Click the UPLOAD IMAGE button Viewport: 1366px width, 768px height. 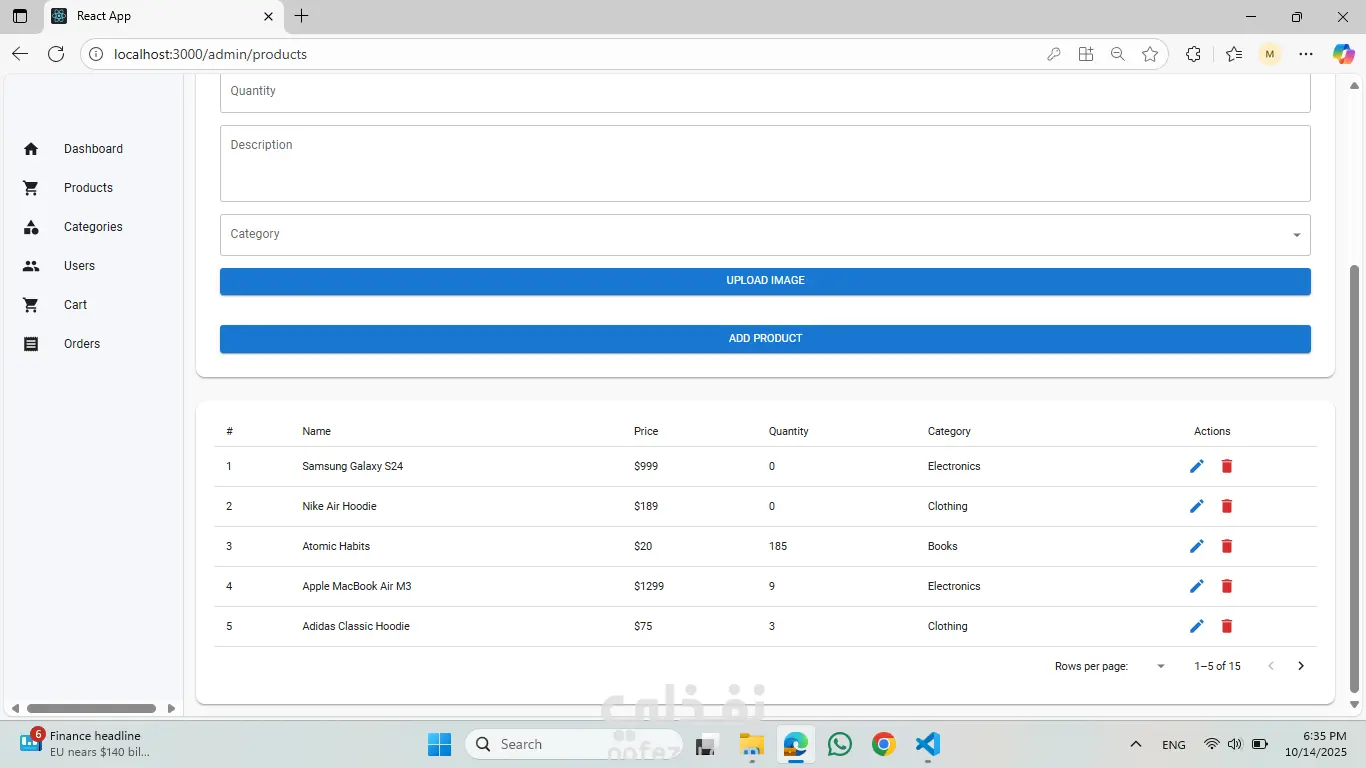pos(765,281)
